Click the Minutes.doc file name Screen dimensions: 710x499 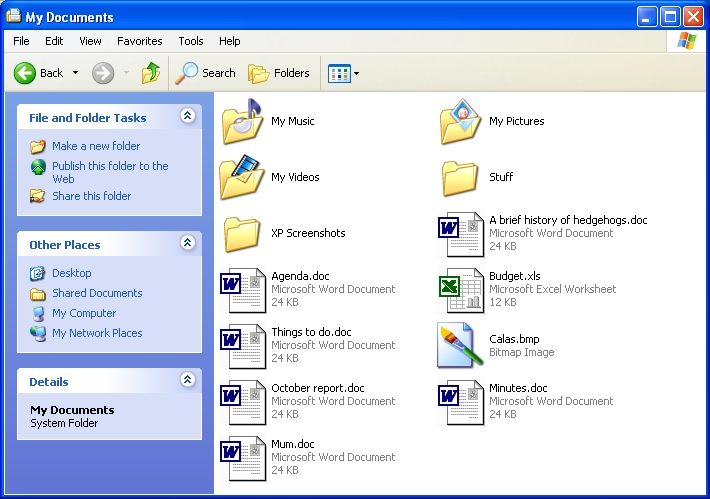pyautogui.click(x=518, y=388)
